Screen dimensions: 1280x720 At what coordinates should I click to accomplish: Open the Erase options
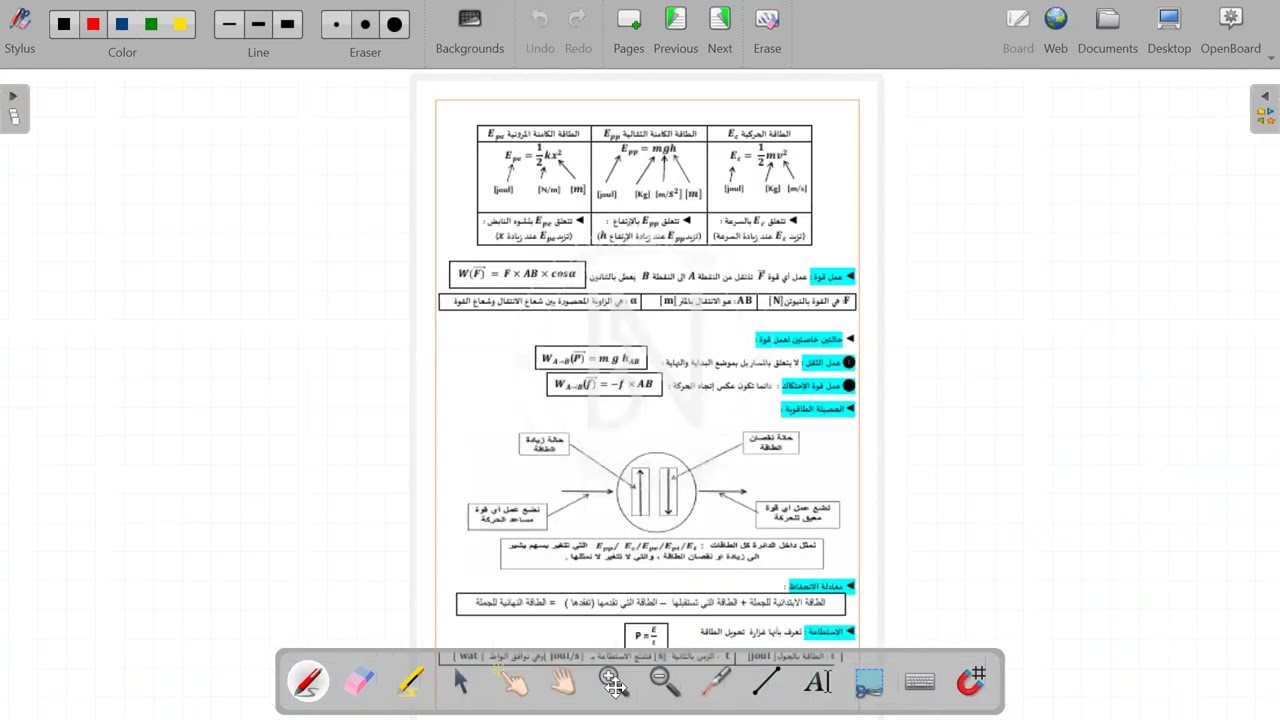click(x=767, y=32)
